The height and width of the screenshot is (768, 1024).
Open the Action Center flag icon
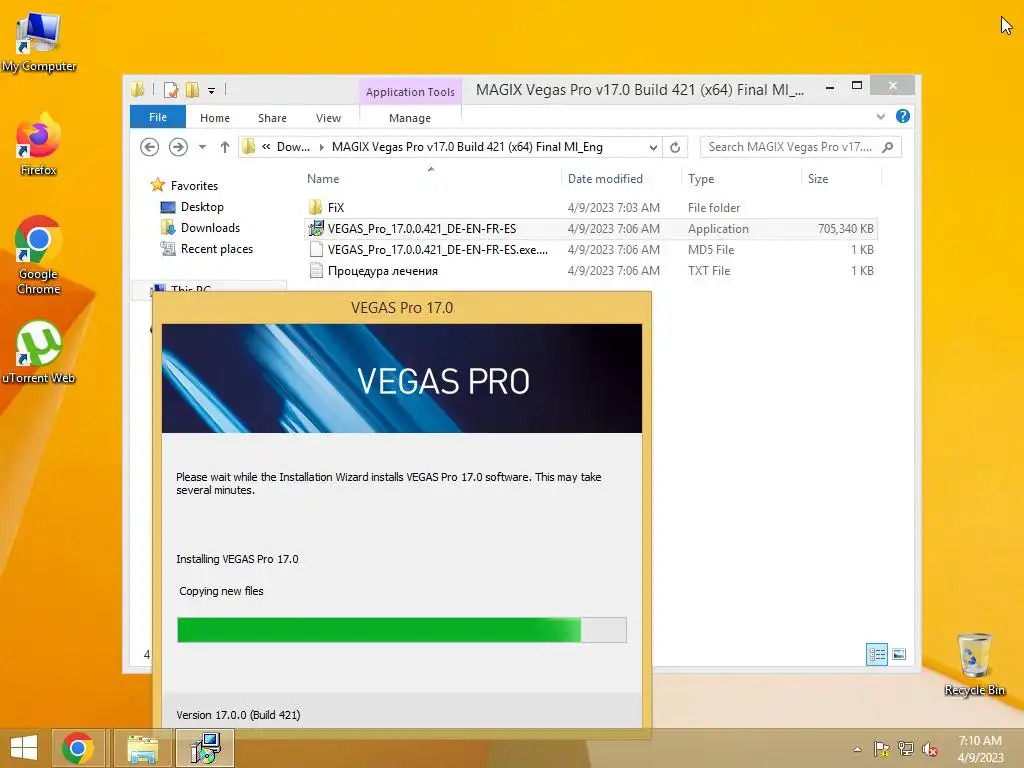882,748
